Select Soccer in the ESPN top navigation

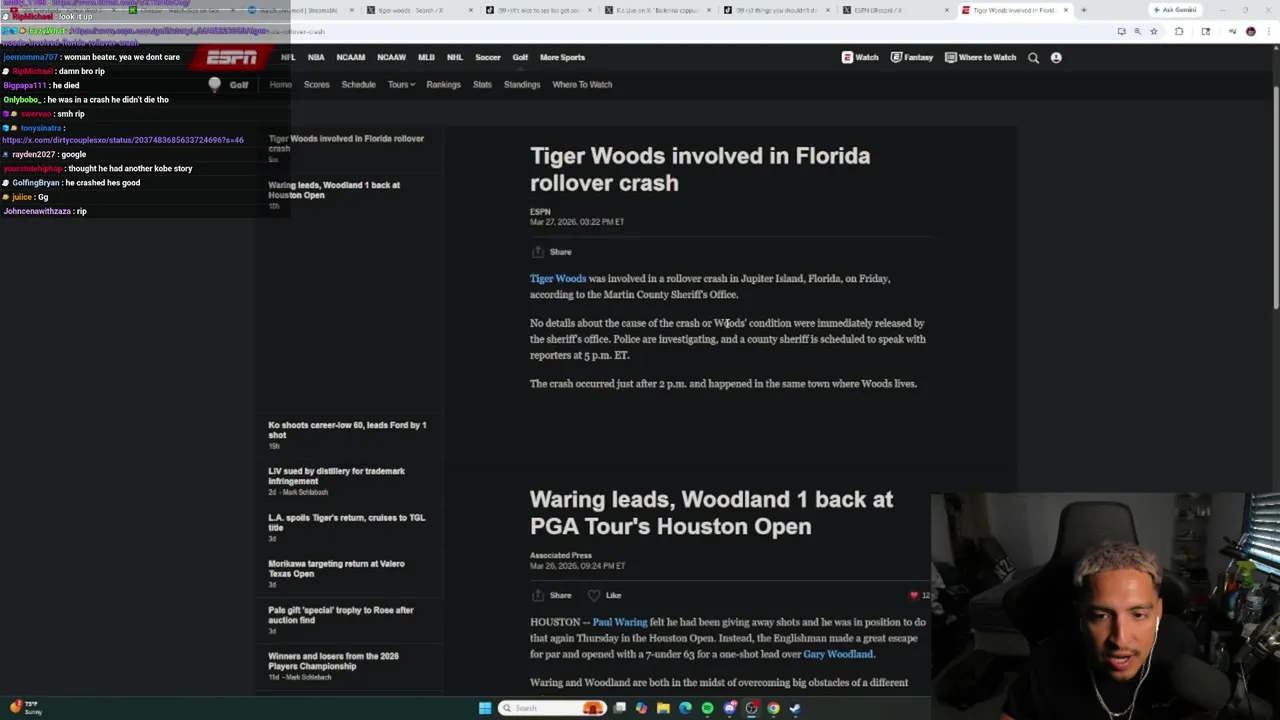tap(487, 57)
